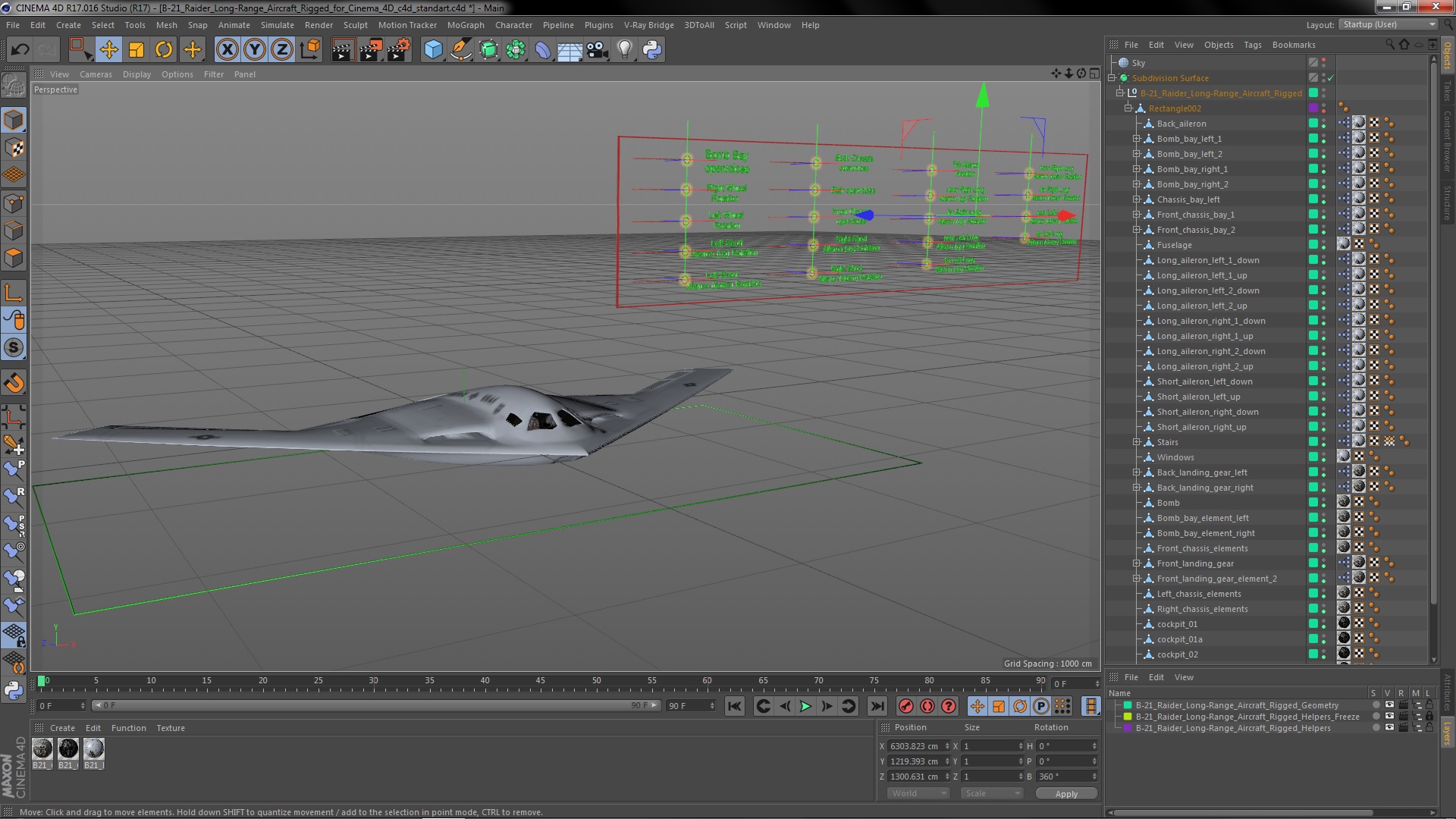Toggle Autokeying button
Image resolution: width=1456 pixels, height=819 pixels.
coord(927,706)
